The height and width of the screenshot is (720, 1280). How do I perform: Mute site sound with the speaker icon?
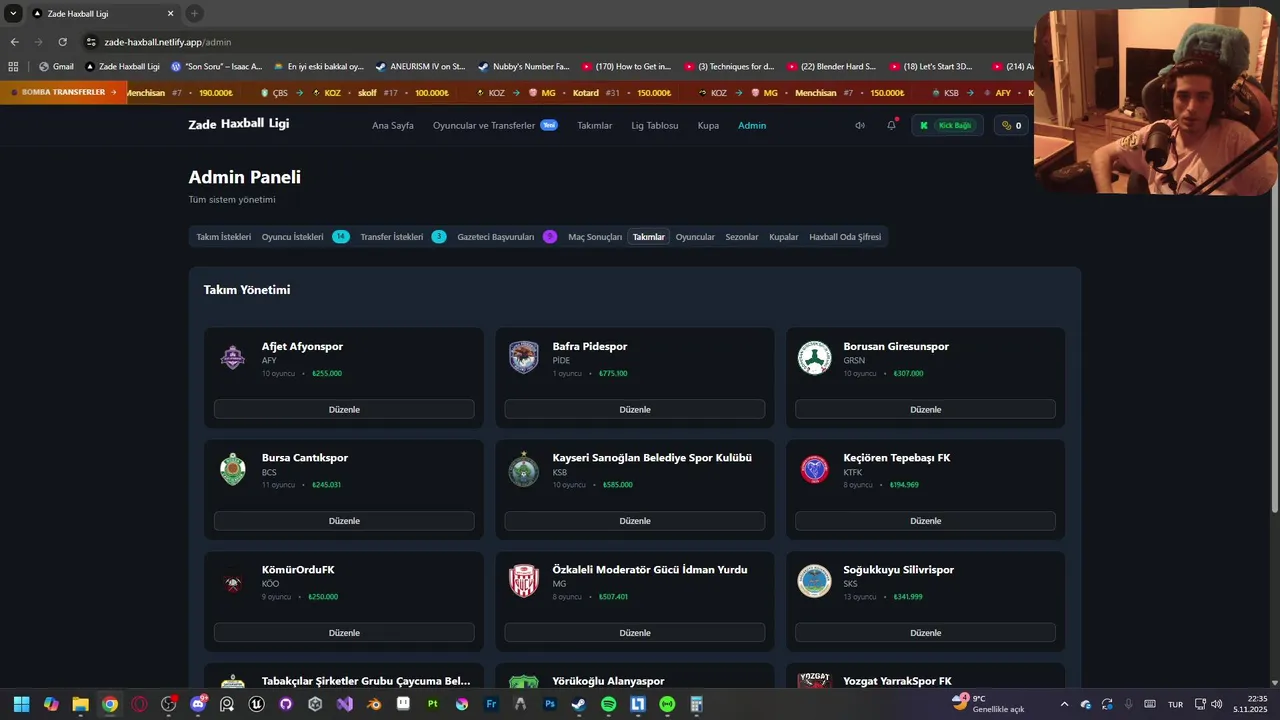(x=860, y=126)
